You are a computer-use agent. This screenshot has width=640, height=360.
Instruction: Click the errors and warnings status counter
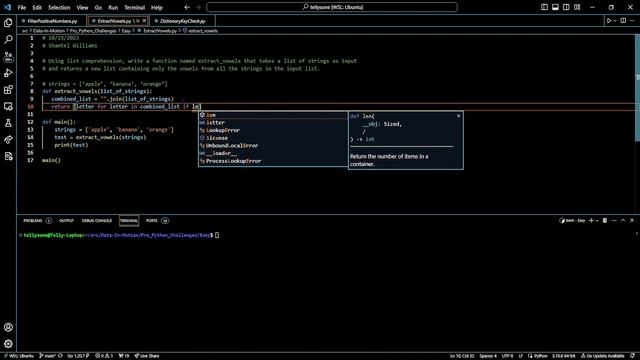[x=104, y=356]
